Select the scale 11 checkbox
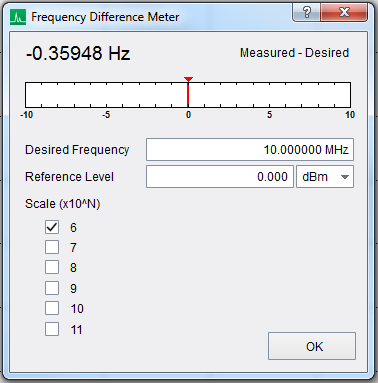Viewport: 378px width, 383px height. pos(52,329)
